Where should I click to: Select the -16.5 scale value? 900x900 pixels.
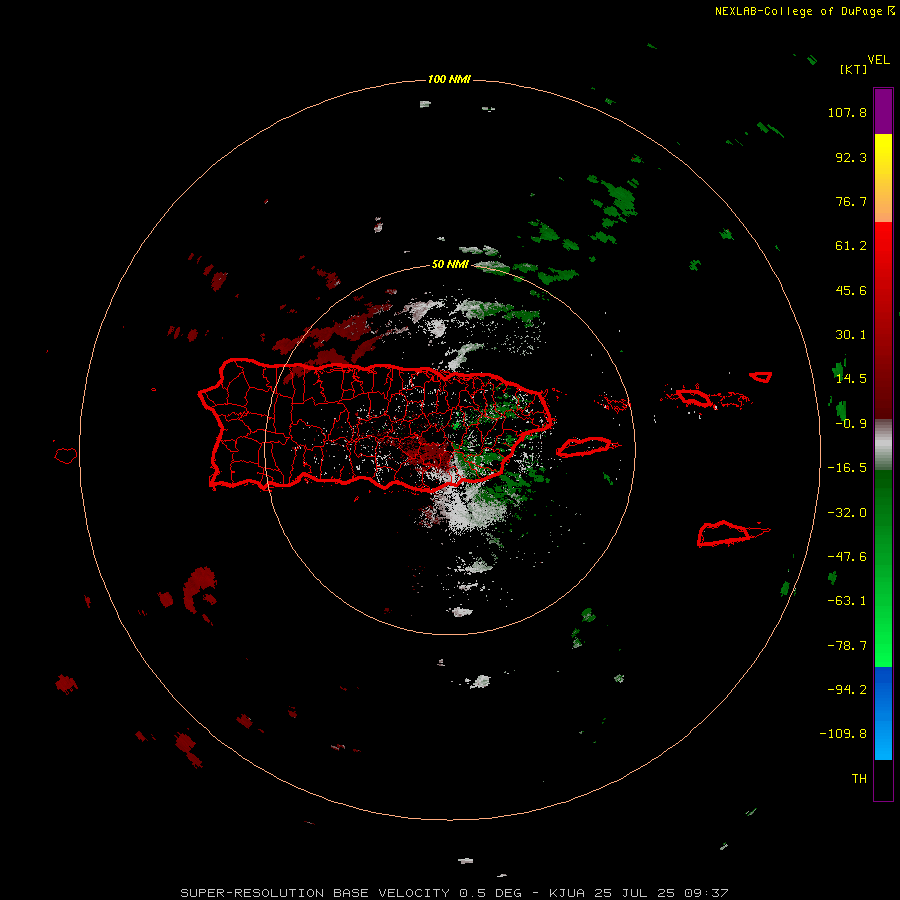[847, 468]
